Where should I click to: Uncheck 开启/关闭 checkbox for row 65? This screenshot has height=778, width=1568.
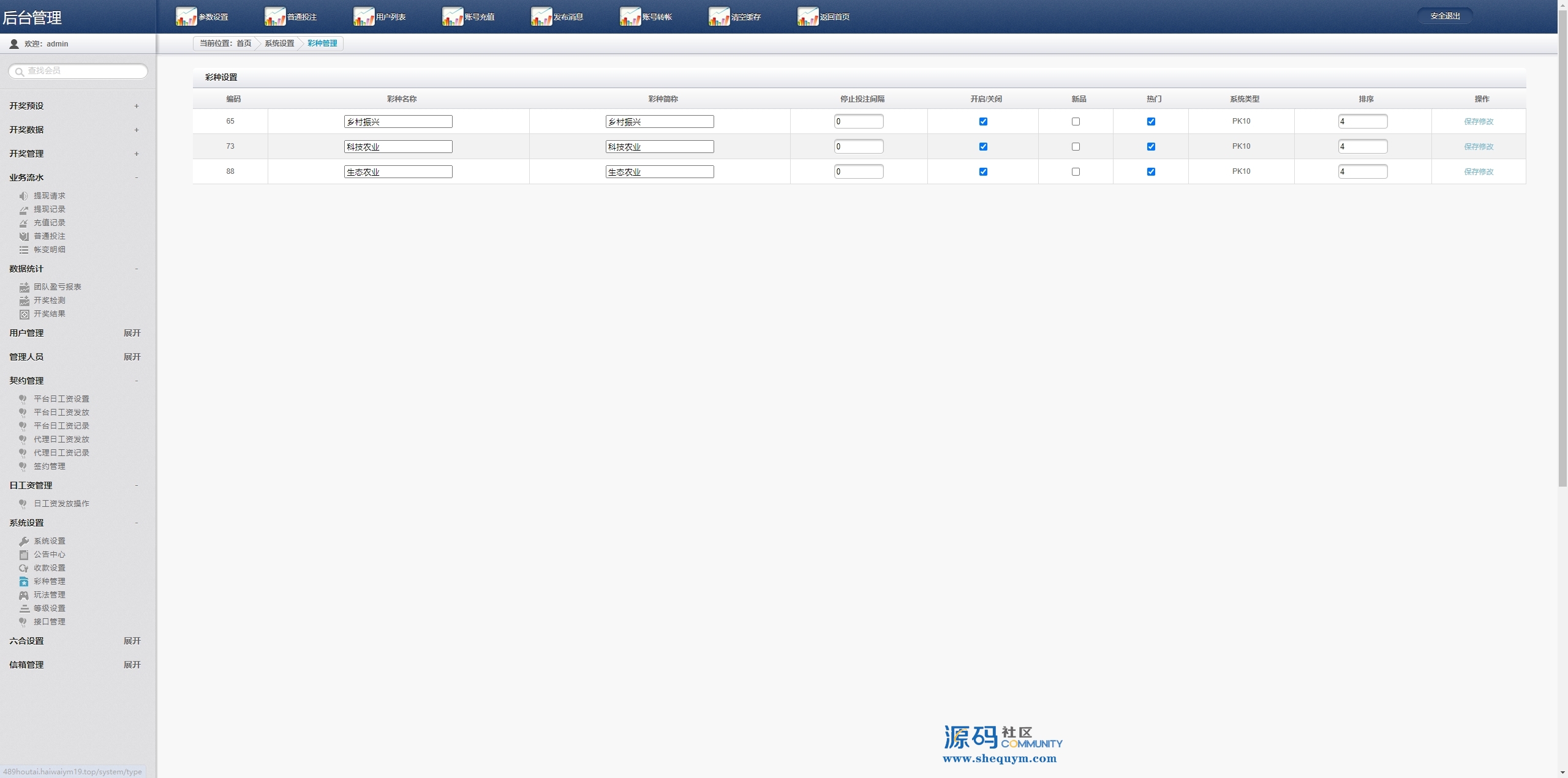983,122
